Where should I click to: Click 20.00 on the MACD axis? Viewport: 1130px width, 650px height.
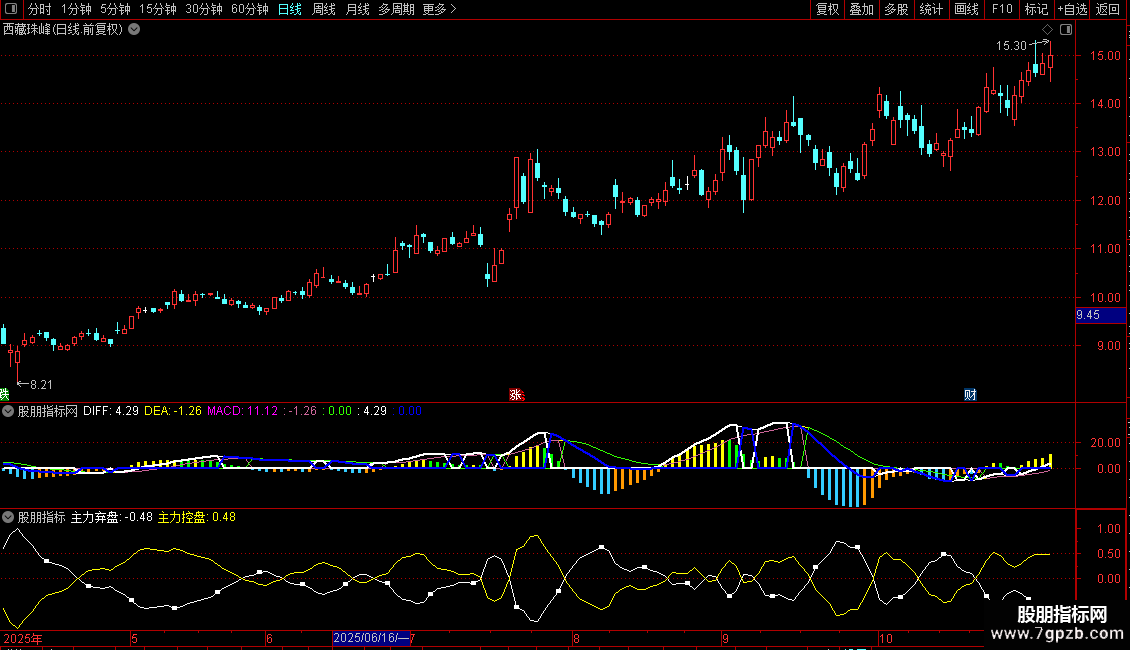coord(1105,442)
